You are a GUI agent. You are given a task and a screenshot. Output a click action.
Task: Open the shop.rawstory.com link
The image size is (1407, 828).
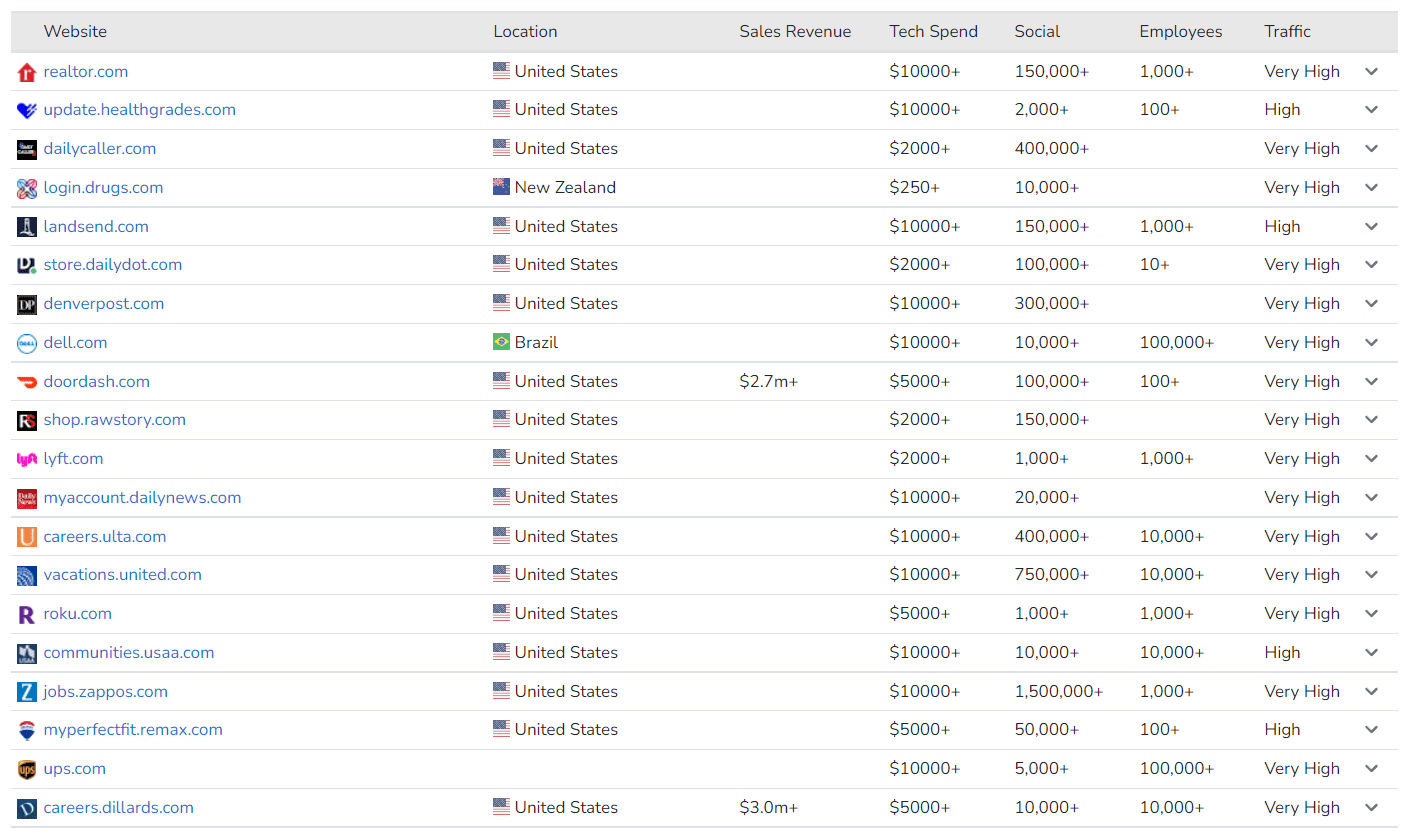tap(115, 420)
